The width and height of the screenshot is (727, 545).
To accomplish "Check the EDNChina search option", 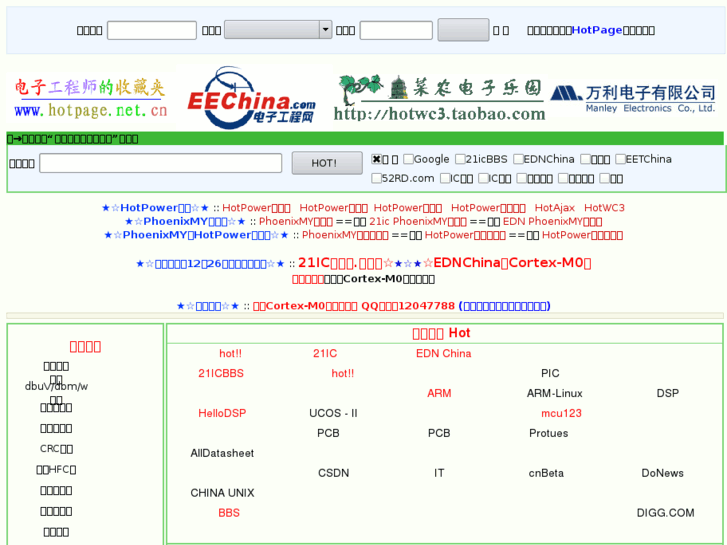I will pos(518,159).
